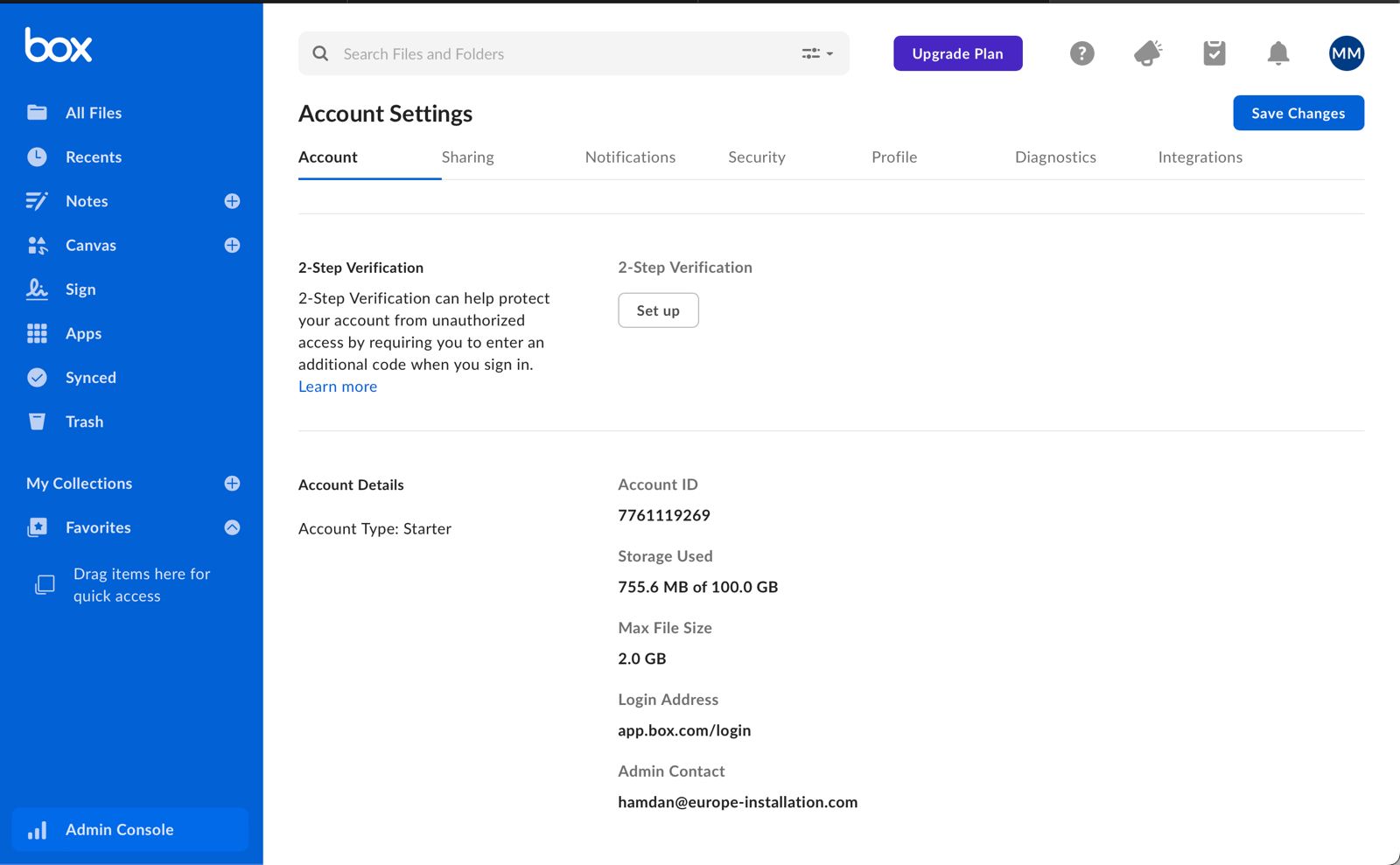Open the tasks clipboard panel
Image resolution: width=1400 pixels, height=865 pixels.
pyautogui.click(x=1214, y=53)
